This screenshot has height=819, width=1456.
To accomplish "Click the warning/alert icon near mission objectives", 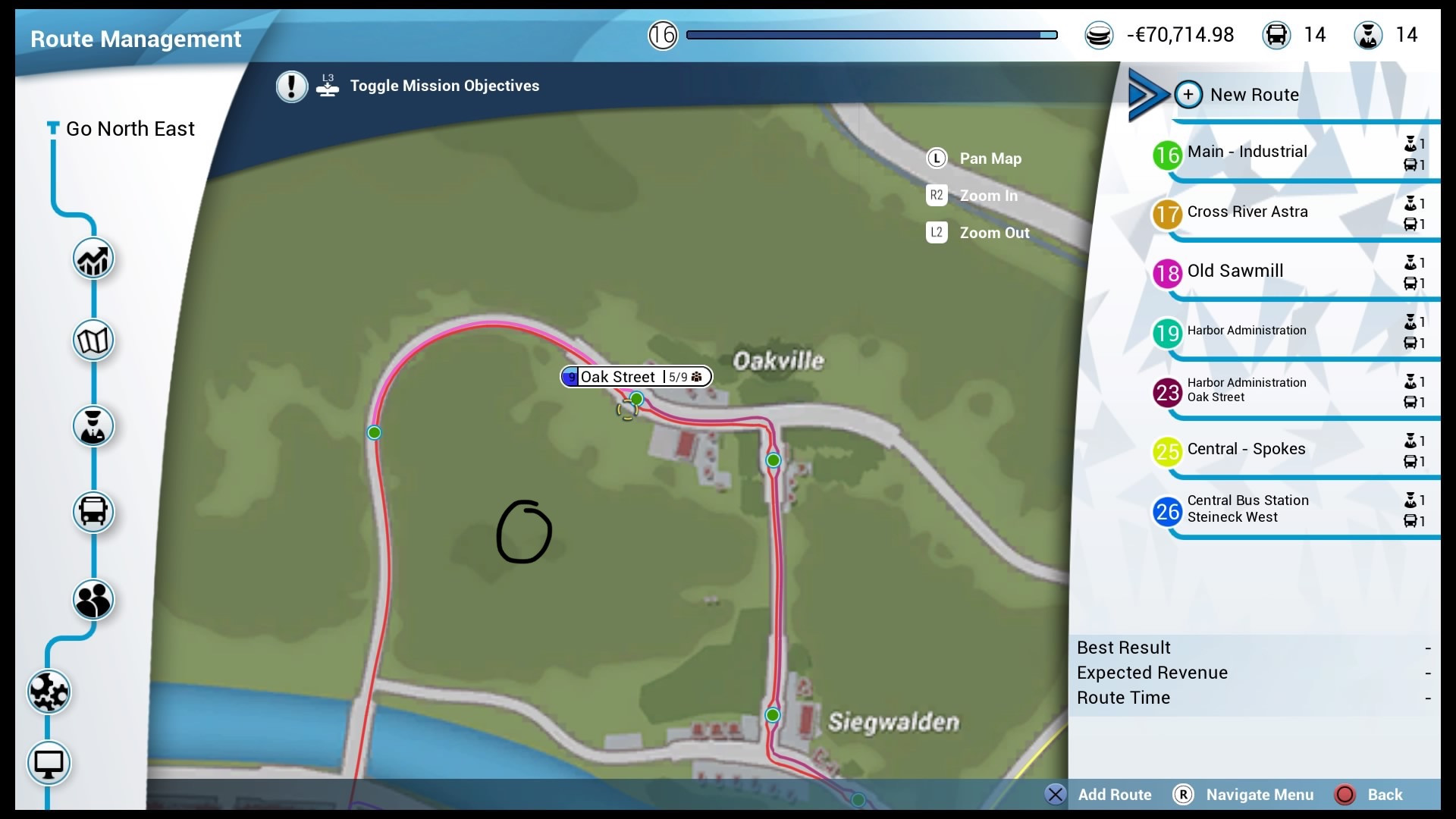I will [x=291, y=85].
